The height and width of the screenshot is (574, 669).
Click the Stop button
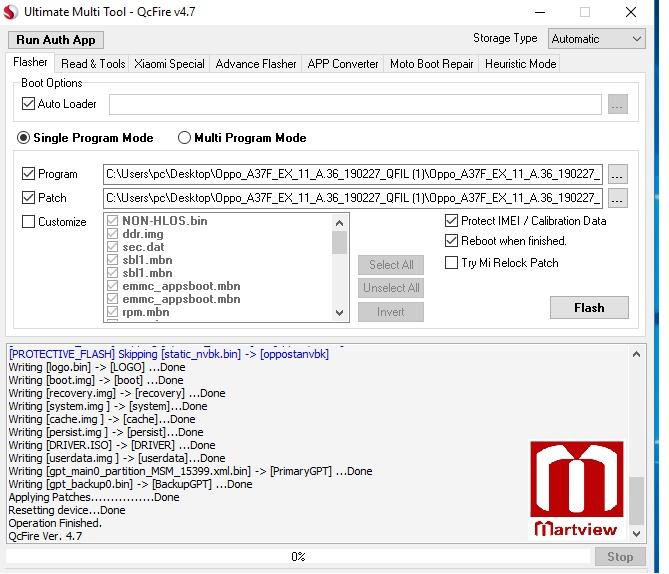click(x=620, y=557)
